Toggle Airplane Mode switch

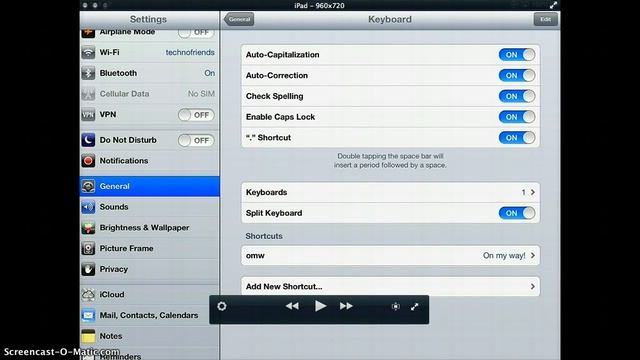[x=196, y=33]
